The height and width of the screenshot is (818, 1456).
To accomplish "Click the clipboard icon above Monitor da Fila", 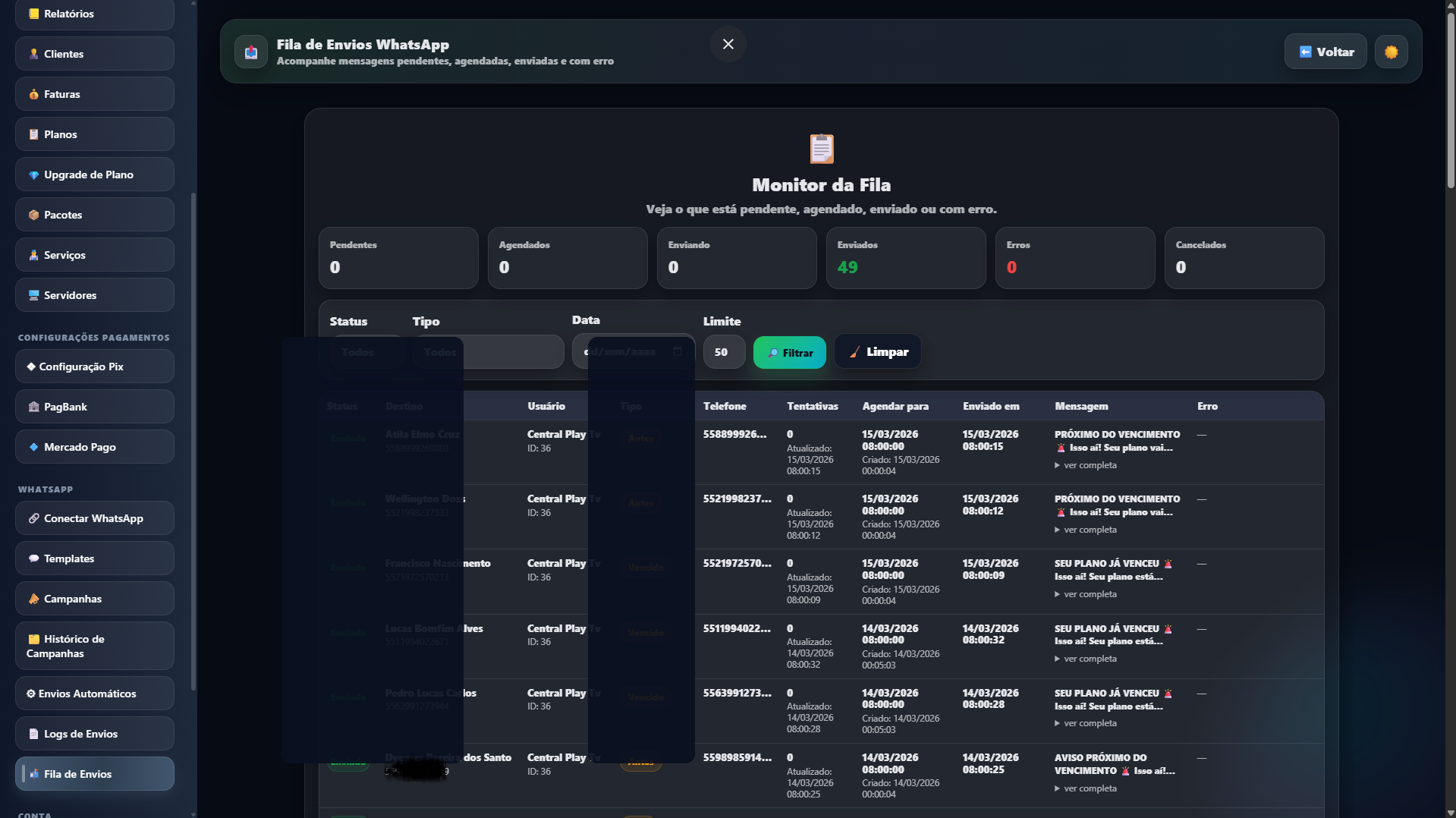I will pos(821,149).
